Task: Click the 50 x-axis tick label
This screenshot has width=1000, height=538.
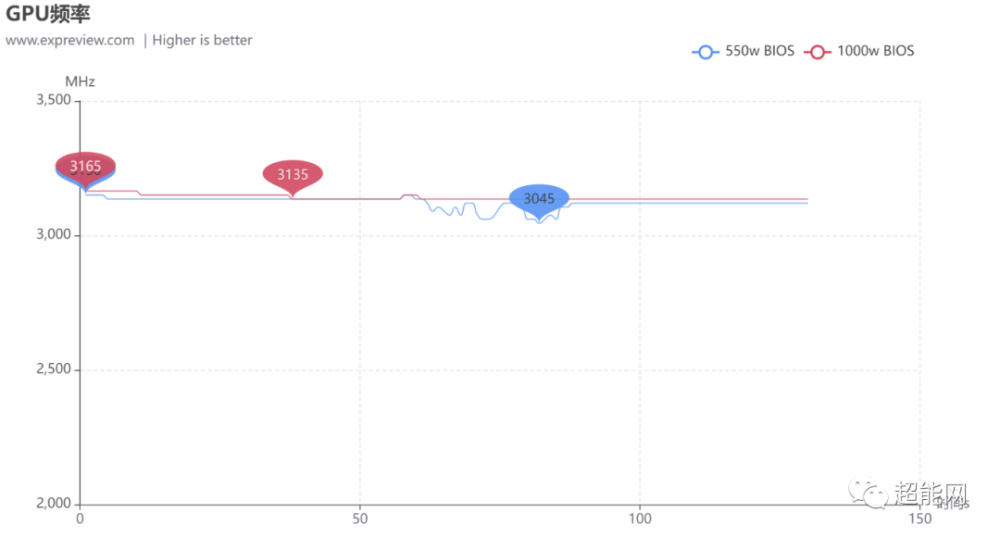Action: (x=360, y=519)
